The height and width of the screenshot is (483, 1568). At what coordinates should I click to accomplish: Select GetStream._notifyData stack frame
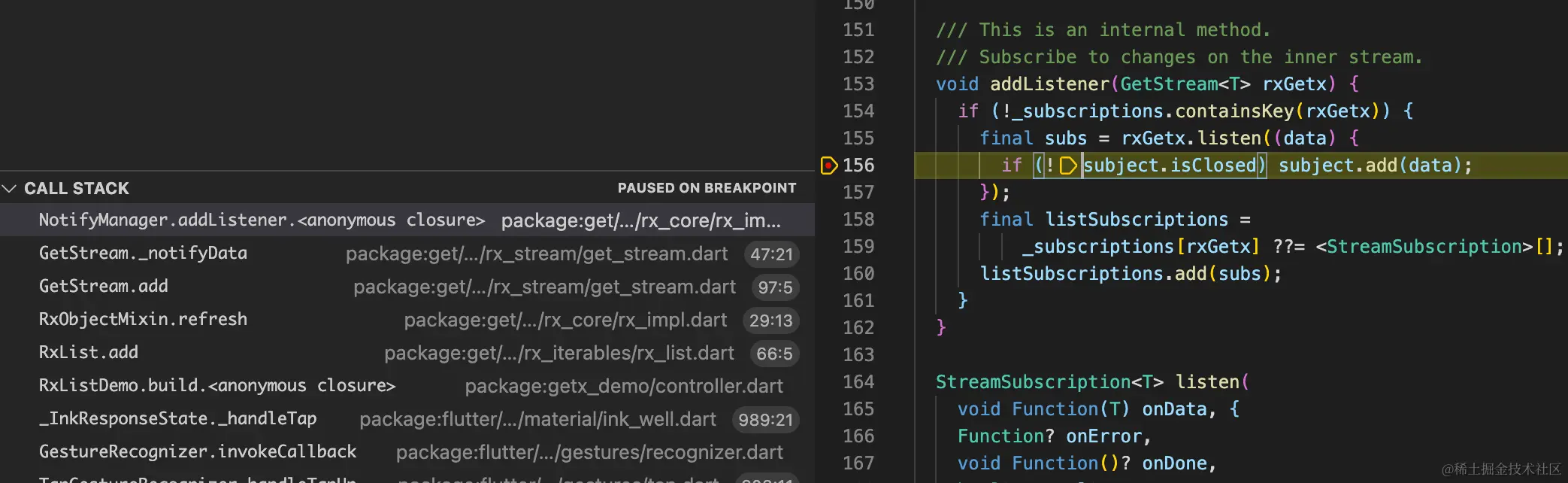pyautogui.click(x=407, y=254)
